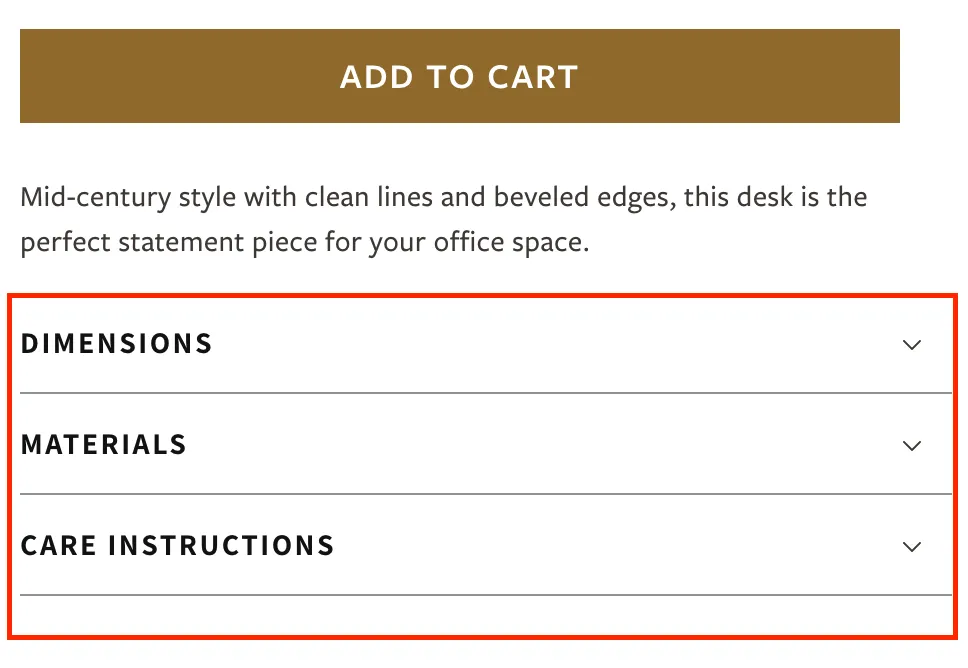Select the MATERIALS accordion label
The width and height of the screenshot is (968, 668).
pyautogui.click(x=104, y=445)
